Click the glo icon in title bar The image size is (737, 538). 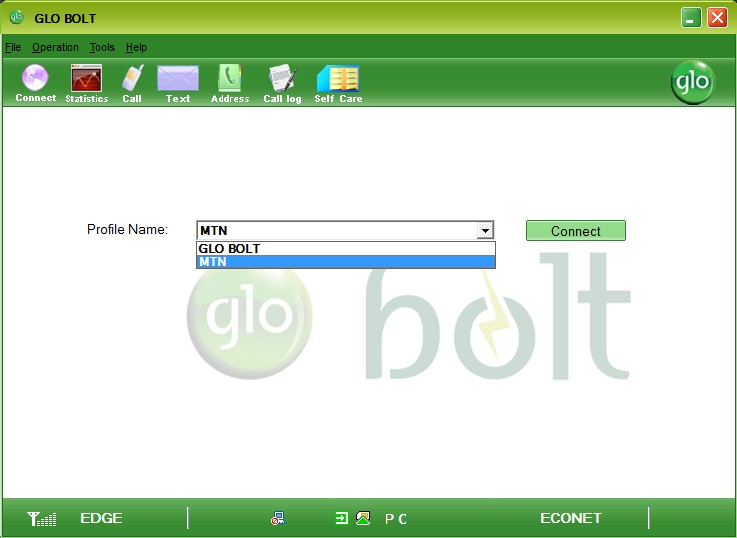pyautogui.click(x=16, y=17)
